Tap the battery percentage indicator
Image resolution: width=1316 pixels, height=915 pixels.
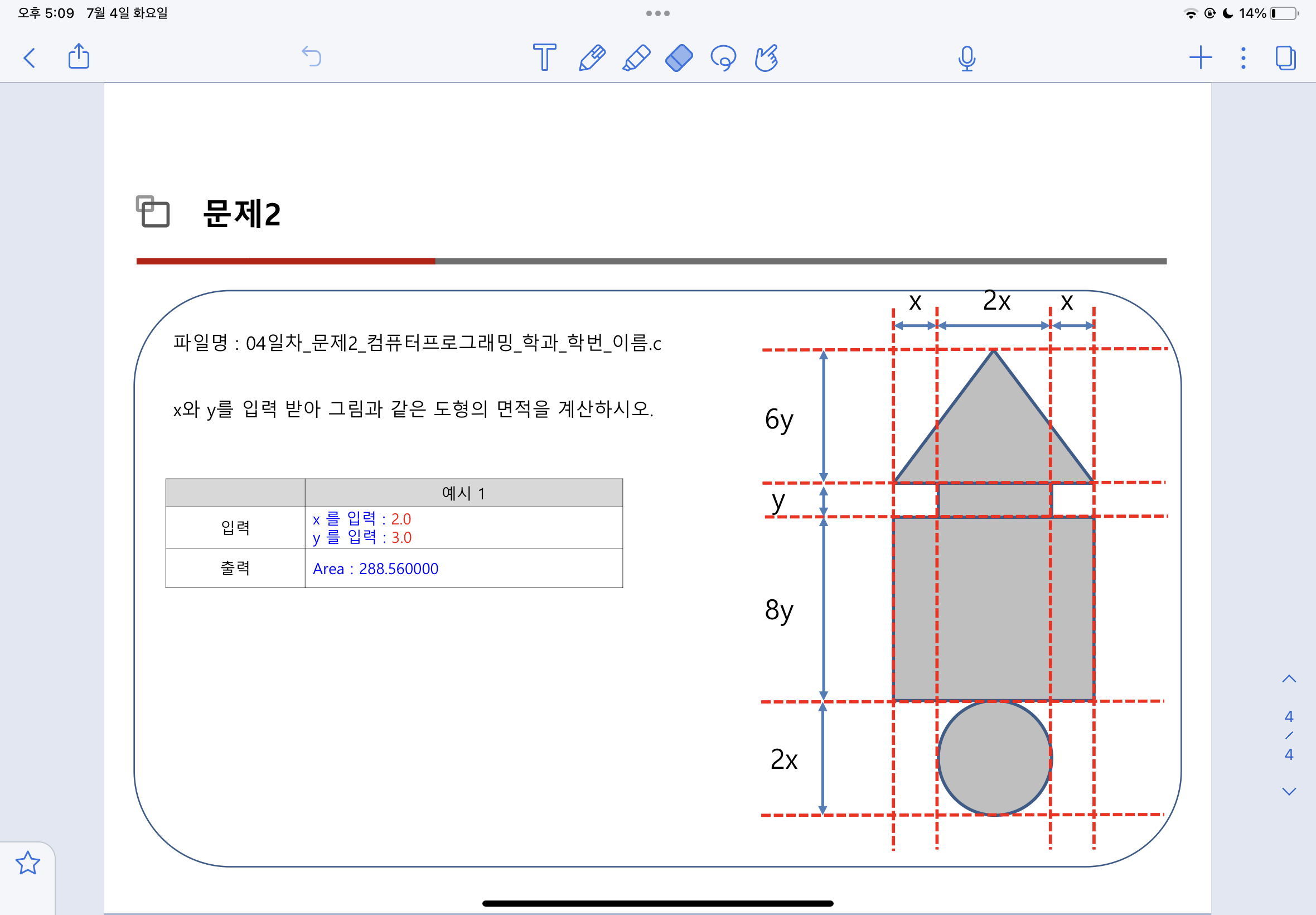1252,13
